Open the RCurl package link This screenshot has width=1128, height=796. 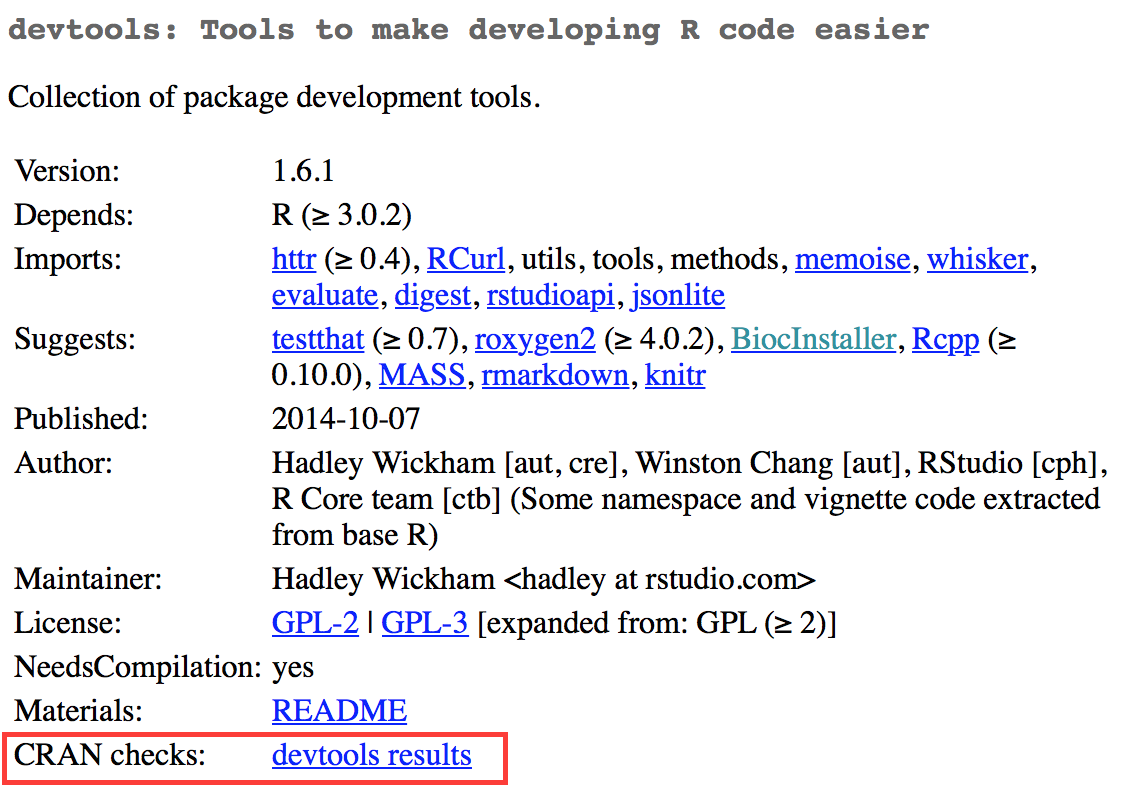click(x=465, y=259)
